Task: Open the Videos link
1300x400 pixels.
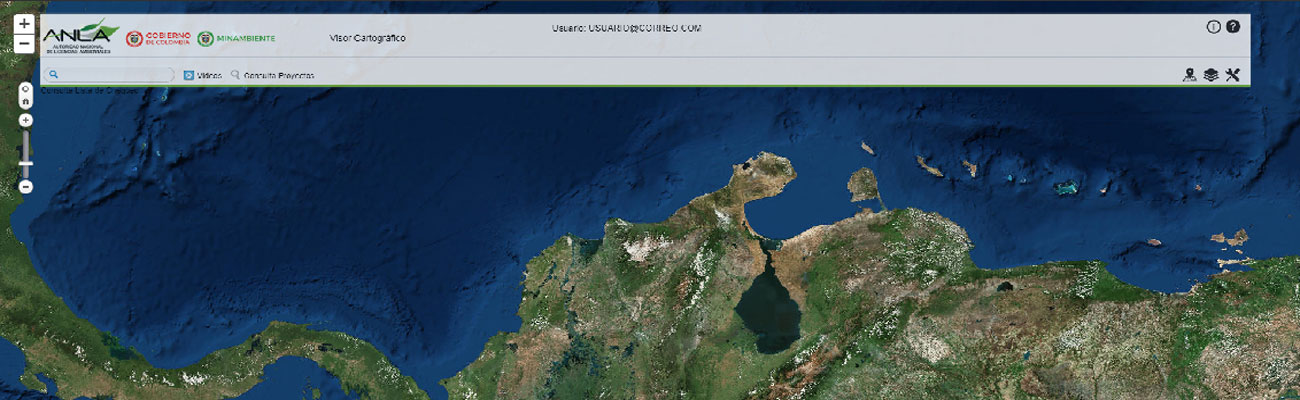Action: 203,75
